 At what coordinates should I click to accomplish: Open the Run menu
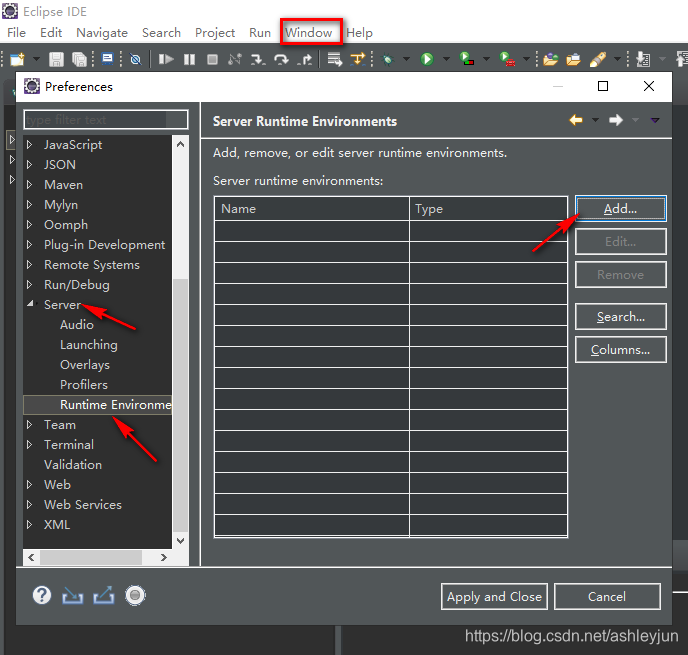260,32
